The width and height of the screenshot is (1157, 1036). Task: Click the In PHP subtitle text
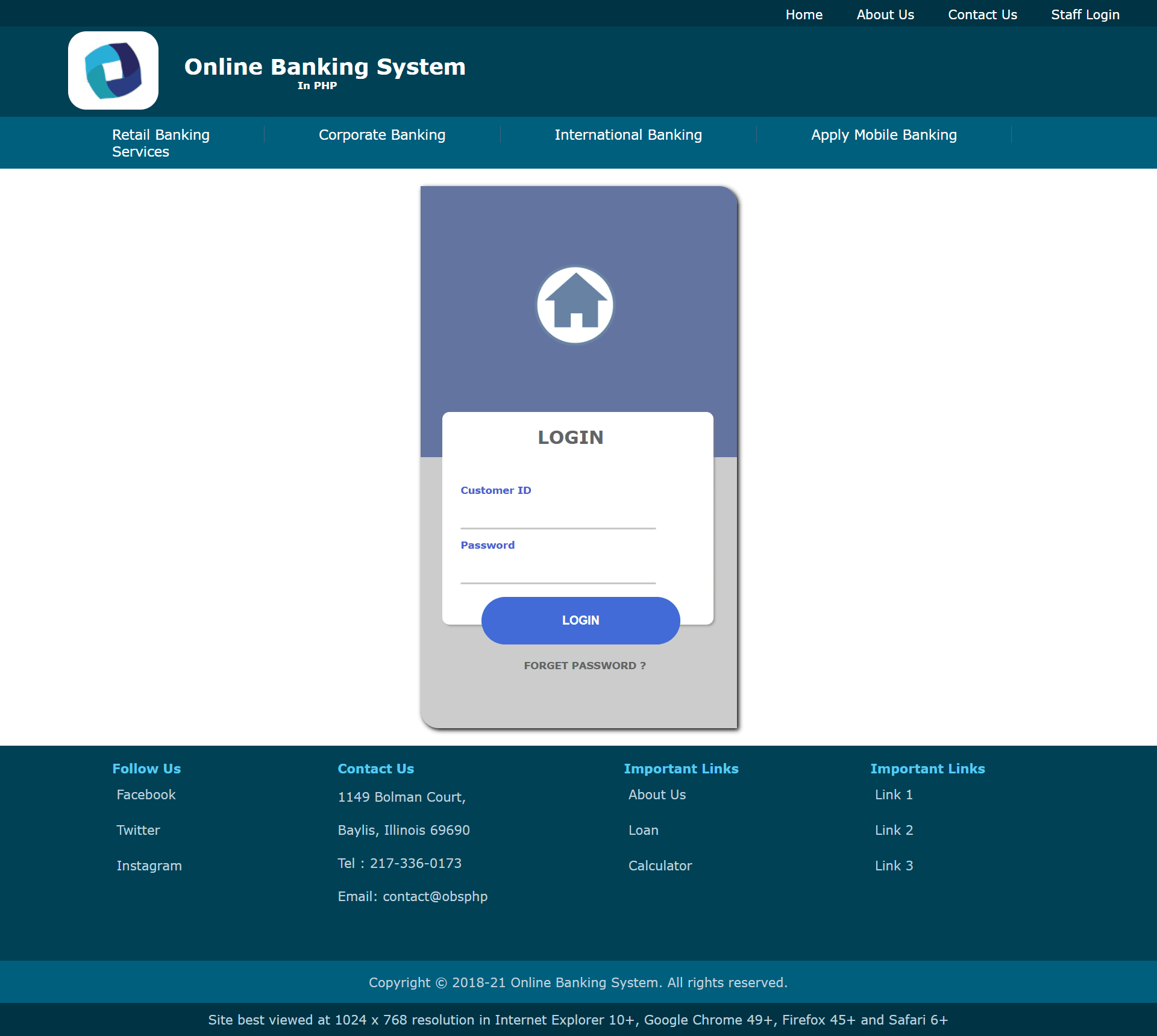coord(317,86)
